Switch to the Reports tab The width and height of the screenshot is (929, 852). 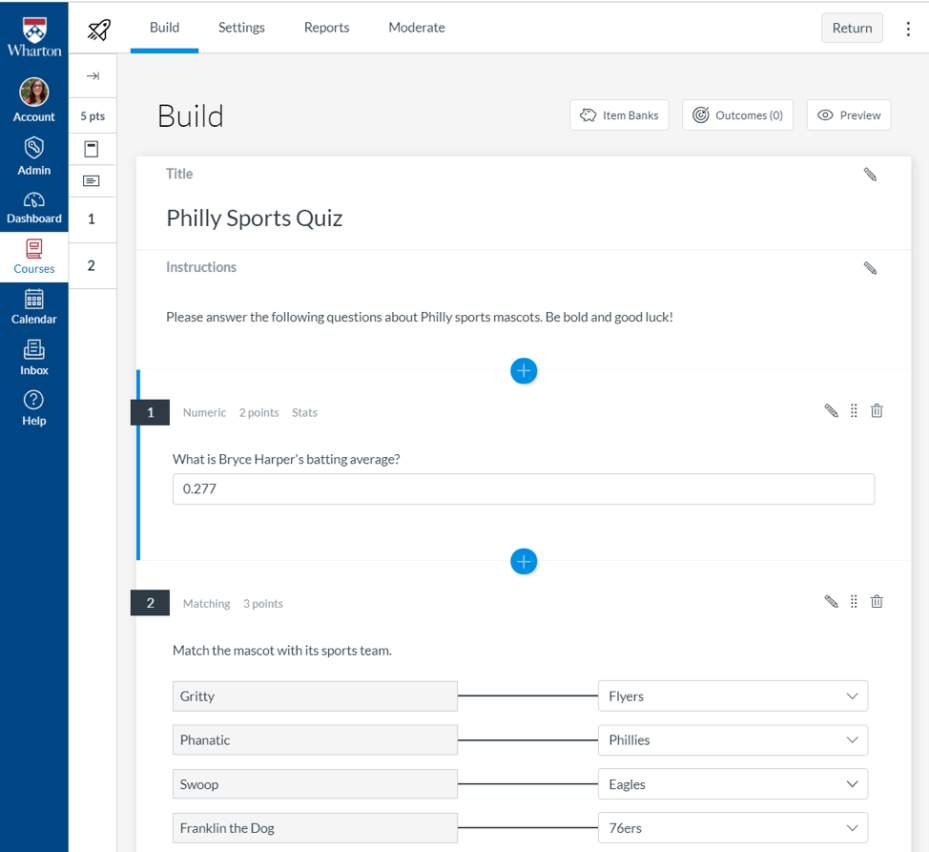coord(326,27)
